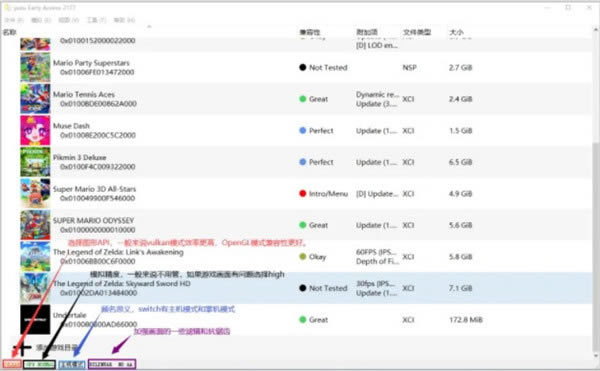Toggle the blue docked mode status button

[x=72, y=364]
